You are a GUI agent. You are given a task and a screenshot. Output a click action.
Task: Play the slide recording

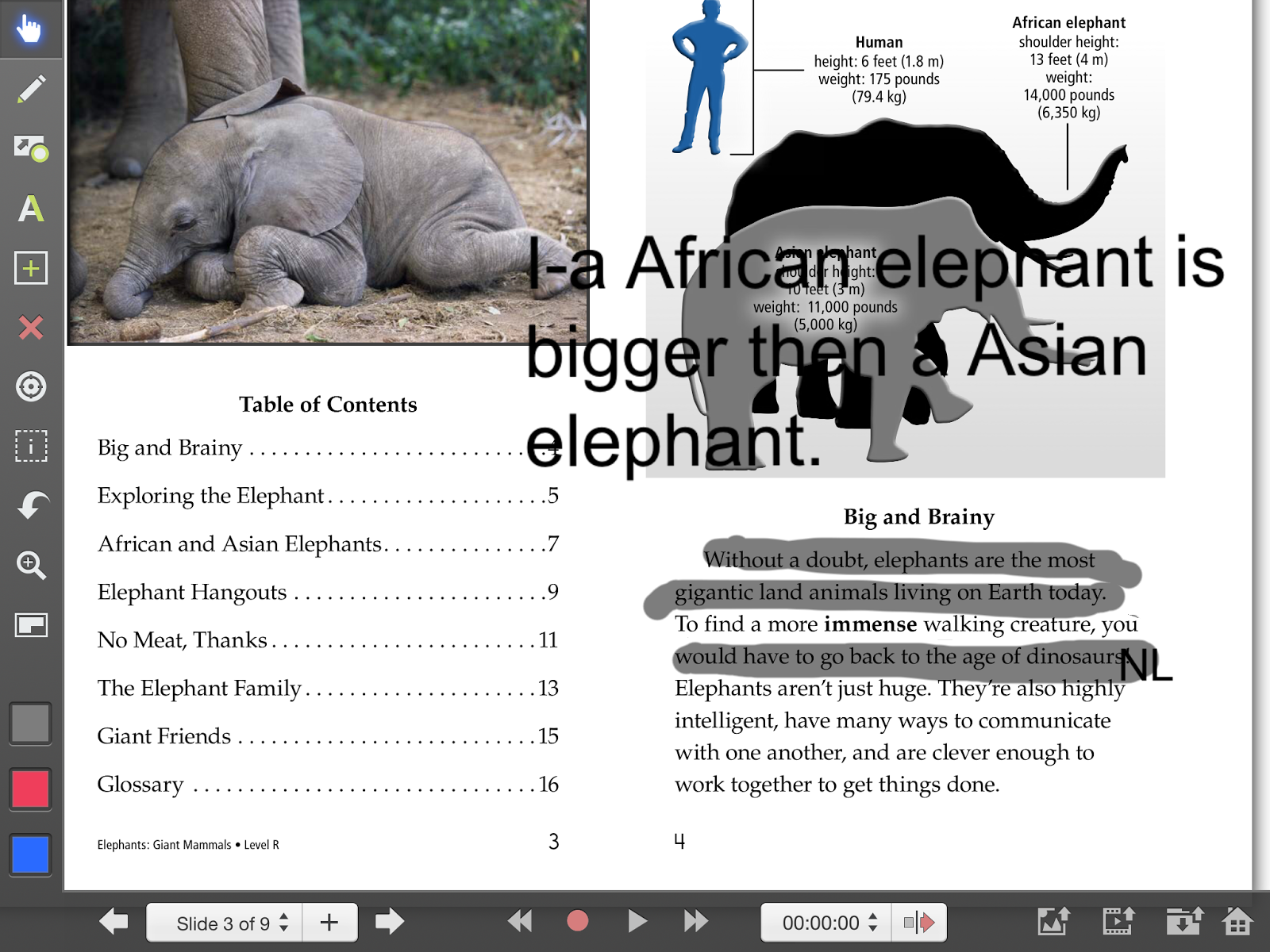[637, 922]
